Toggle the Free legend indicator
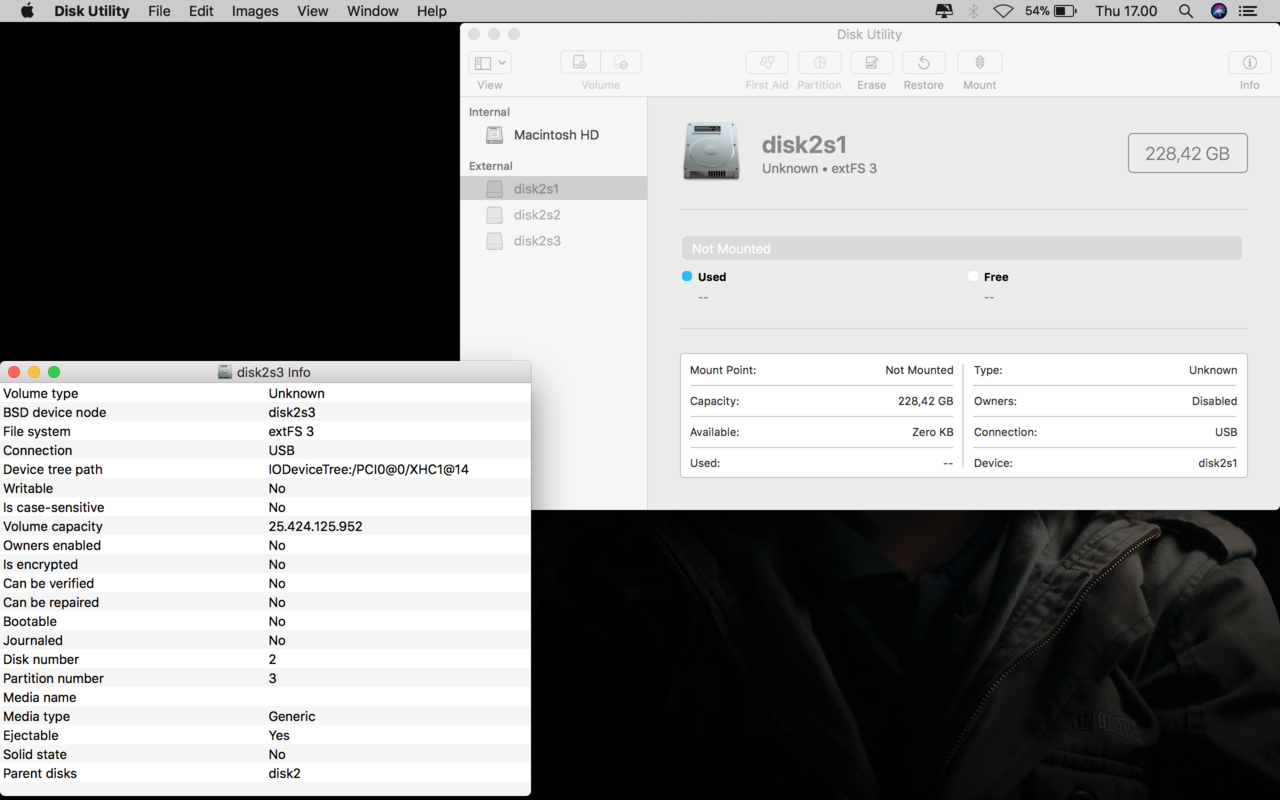 tap(971, 276)
